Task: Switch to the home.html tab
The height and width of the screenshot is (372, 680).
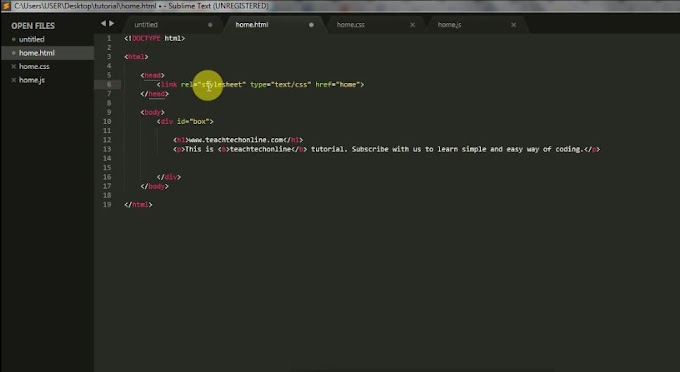Action: (252, 25)
